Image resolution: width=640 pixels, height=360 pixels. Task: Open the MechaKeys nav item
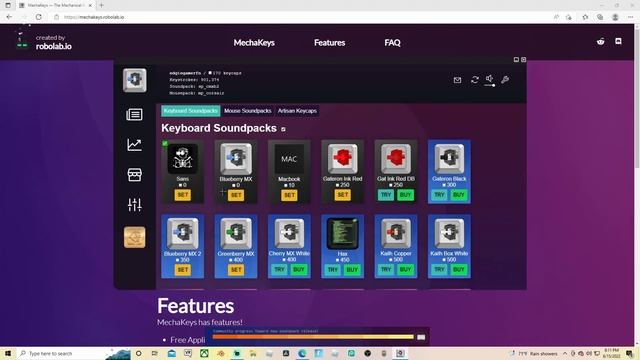coord(254,42)
